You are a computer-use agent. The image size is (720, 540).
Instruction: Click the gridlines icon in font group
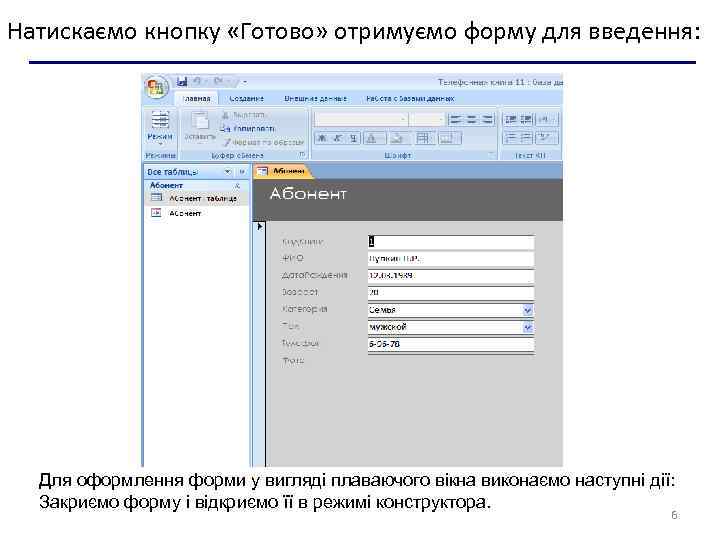tap(423, 138)
